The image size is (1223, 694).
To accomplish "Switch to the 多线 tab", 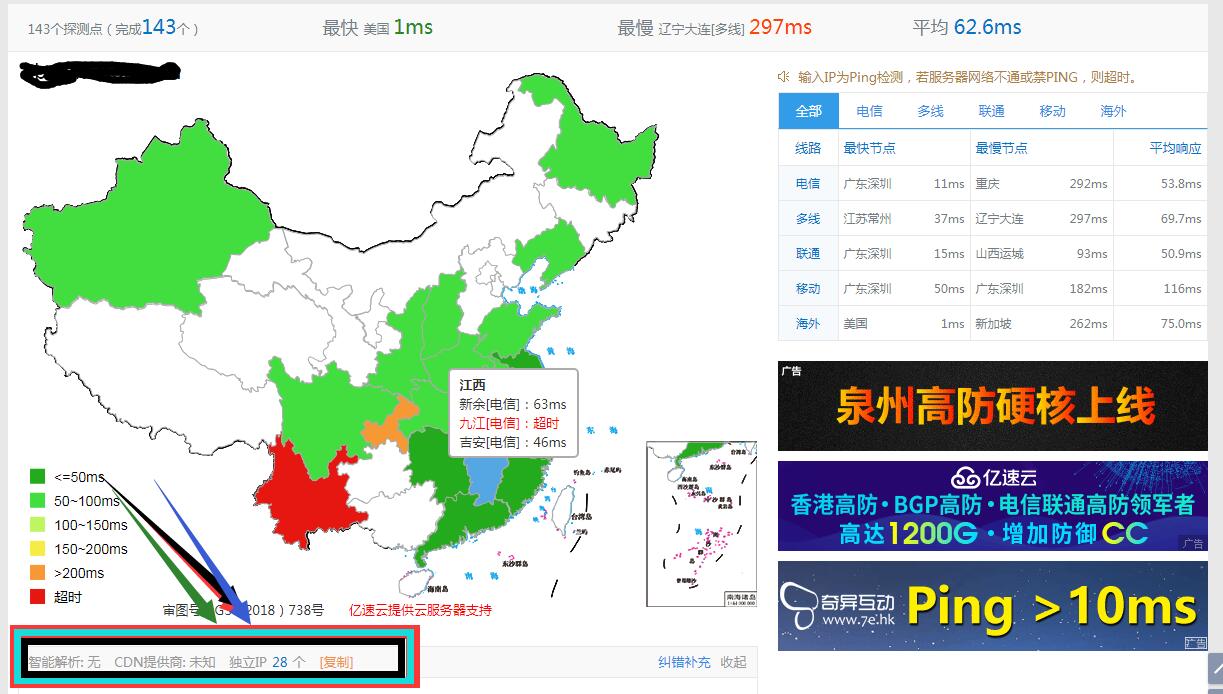I will [x=930, y=111].
